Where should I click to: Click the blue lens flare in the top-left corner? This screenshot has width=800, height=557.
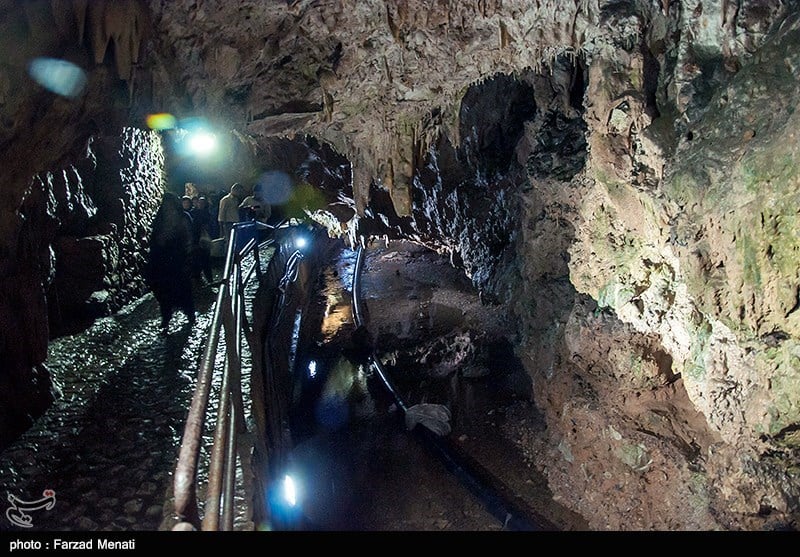[x=57, y=76]
